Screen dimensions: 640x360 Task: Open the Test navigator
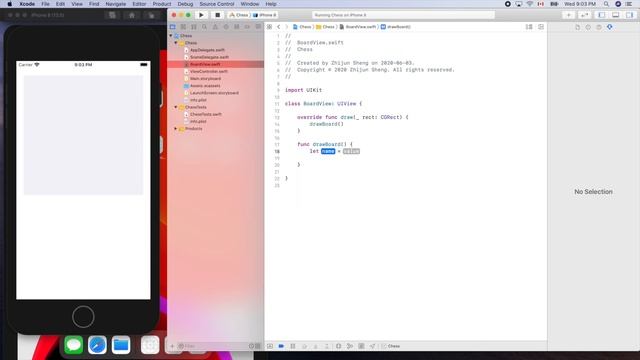tap(226, 27)
